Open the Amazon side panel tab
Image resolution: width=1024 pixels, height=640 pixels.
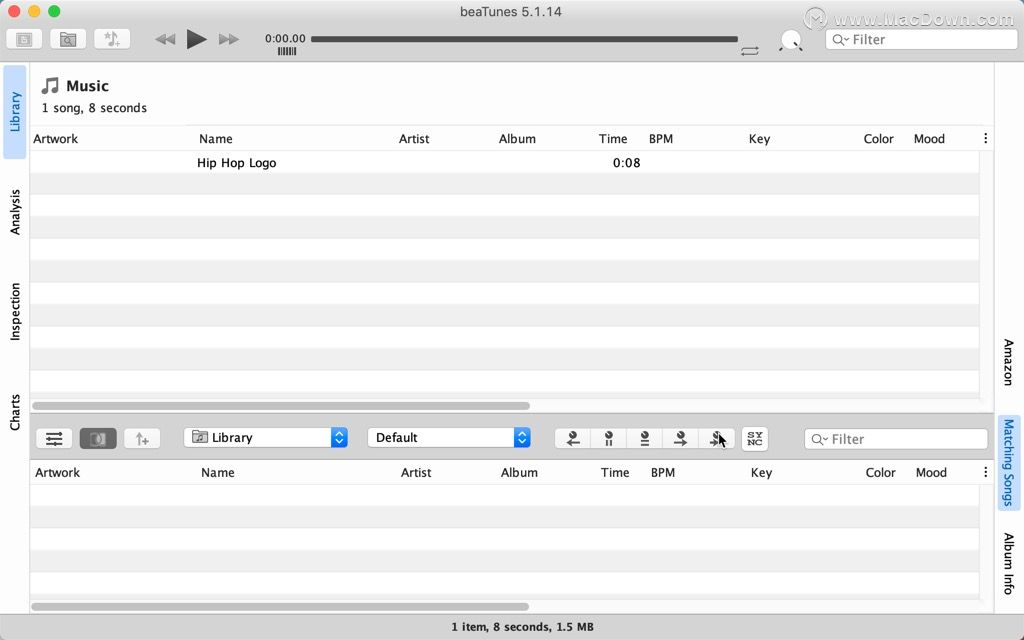[x=1009, y=362]
